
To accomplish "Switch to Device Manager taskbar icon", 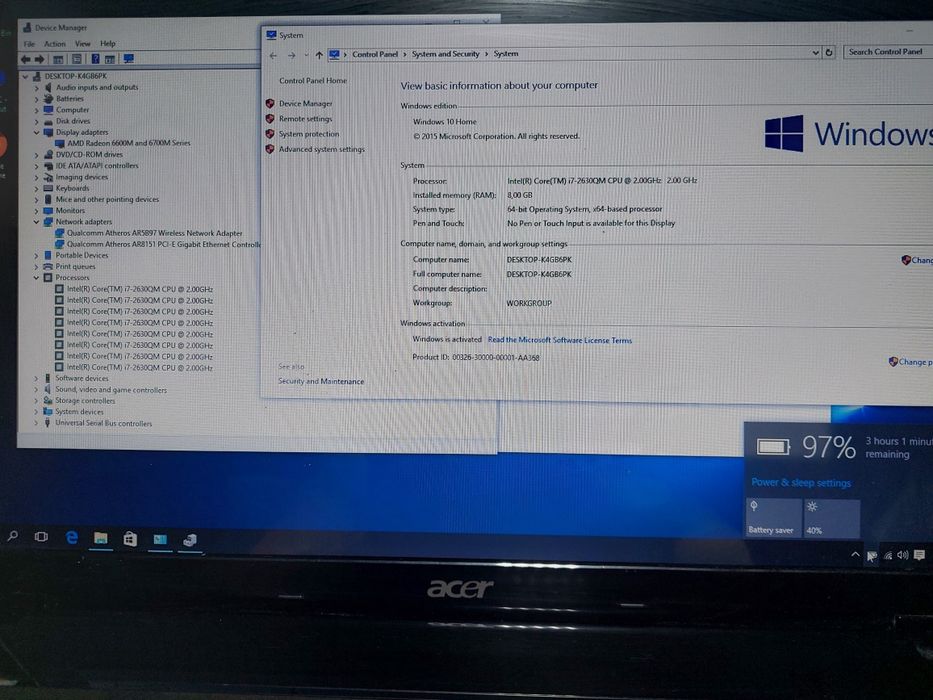I will pos(190,540).
